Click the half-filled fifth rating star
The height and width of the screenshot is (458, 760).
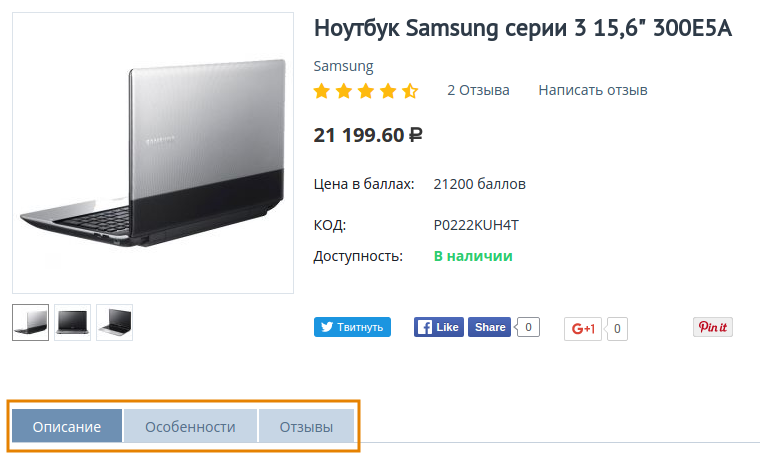[410, 91]
